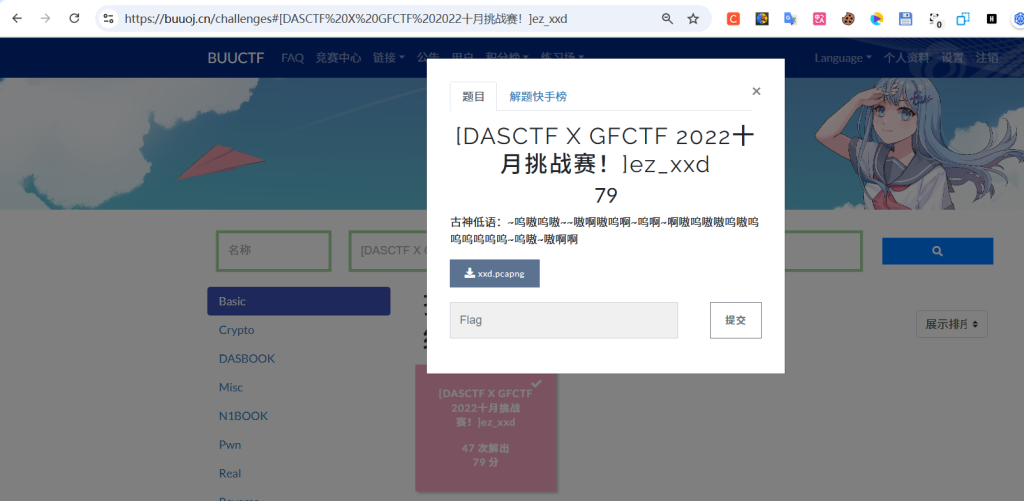
Task: Open the orange C extension icon
Action: pyautogui.click(x=733, y=18)
